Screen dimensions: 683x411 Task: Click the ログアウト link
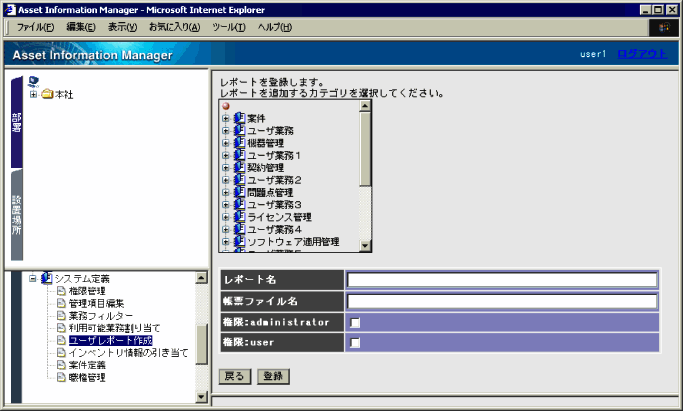point(642,54)
